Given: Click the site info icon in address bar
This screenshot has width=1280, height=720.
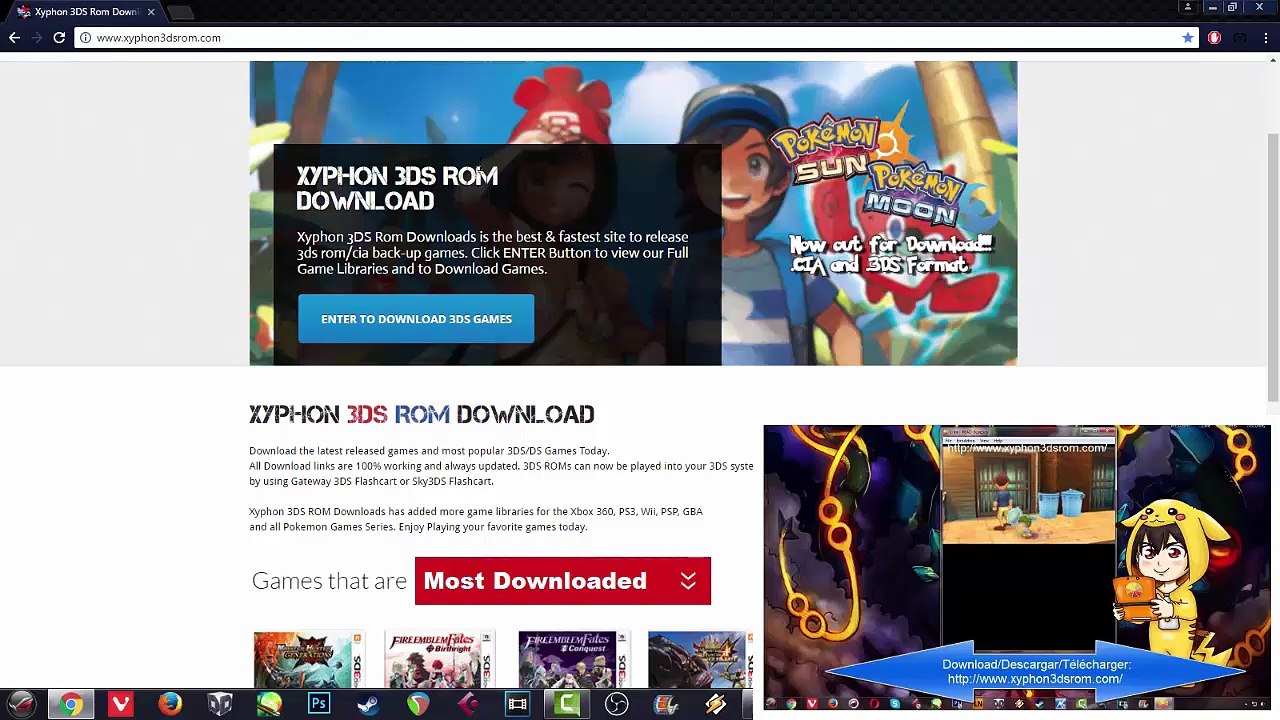Looking at the screenshot, I should [85, 38].
